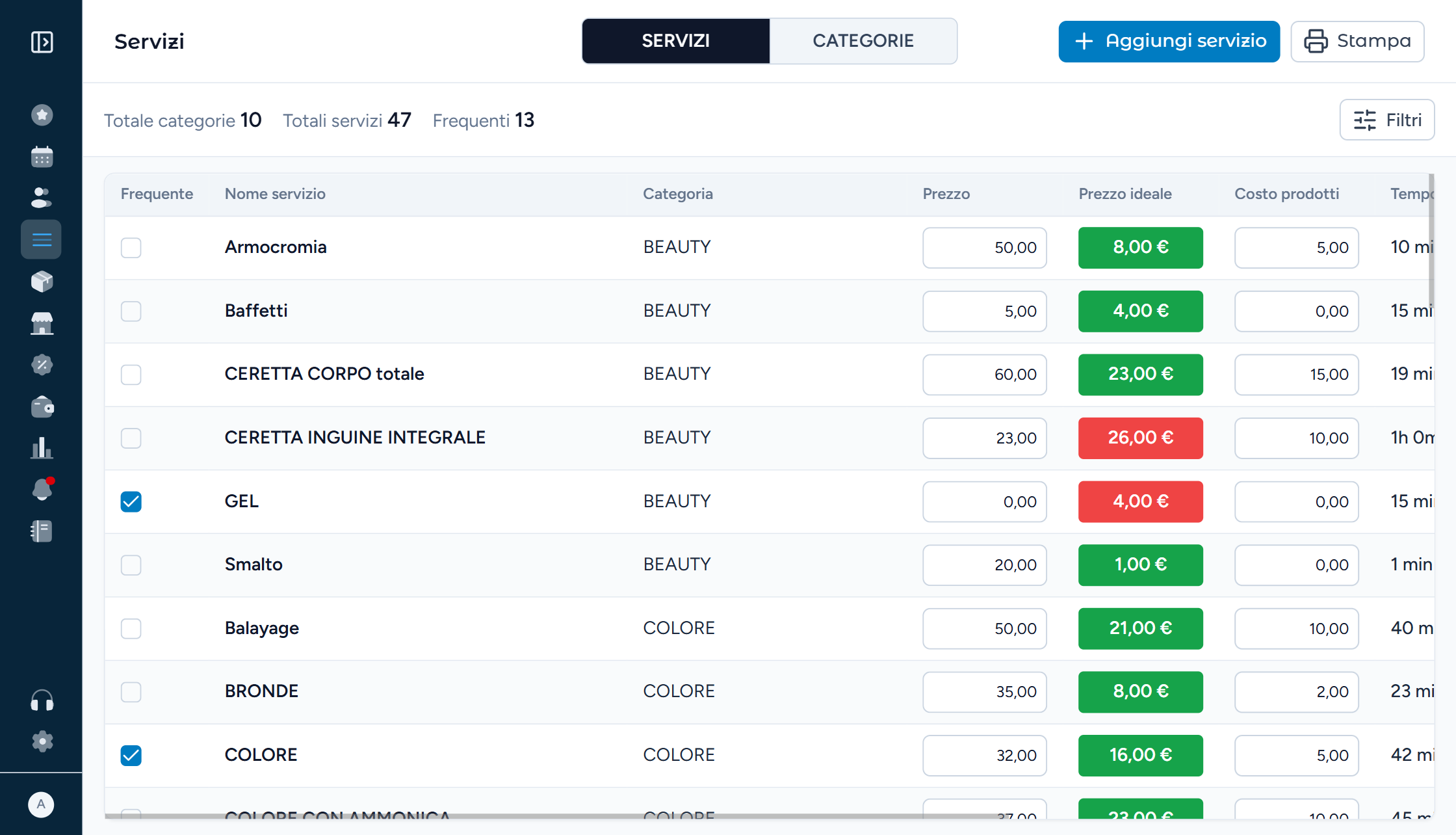Screen dimensions: 1456x835
Task: Check the Frequente box for Smalto
Action: pos(131,564)
